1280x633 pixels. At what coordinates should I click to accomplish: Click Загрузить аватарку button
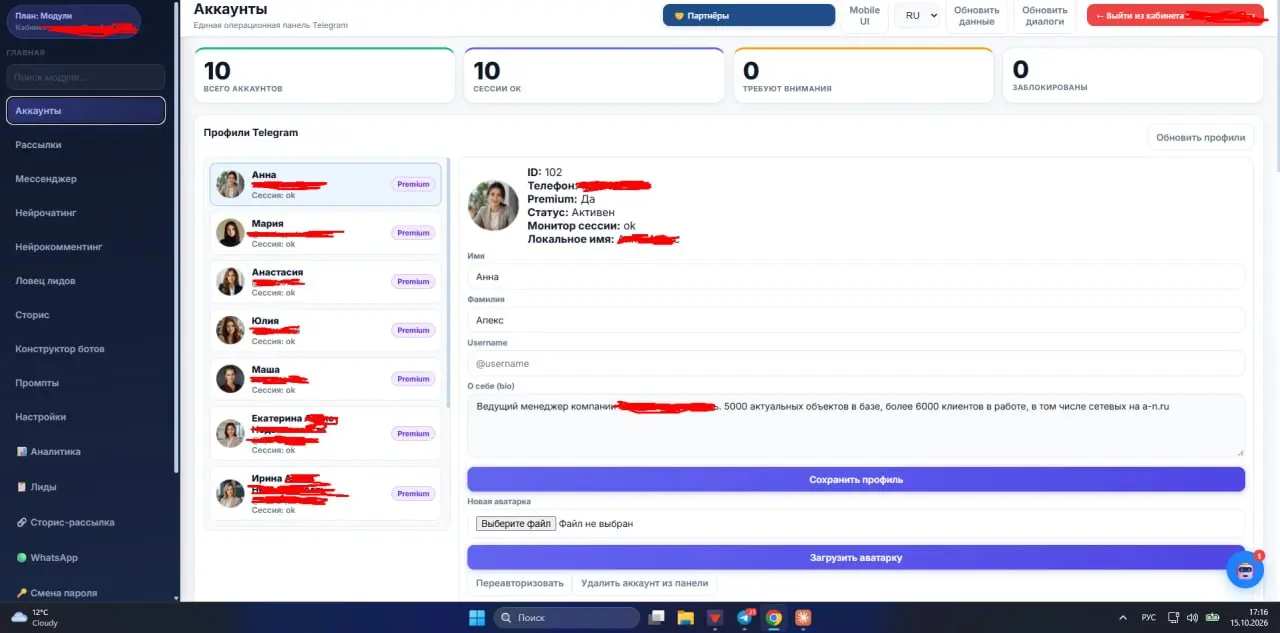(x=856, y=557)
